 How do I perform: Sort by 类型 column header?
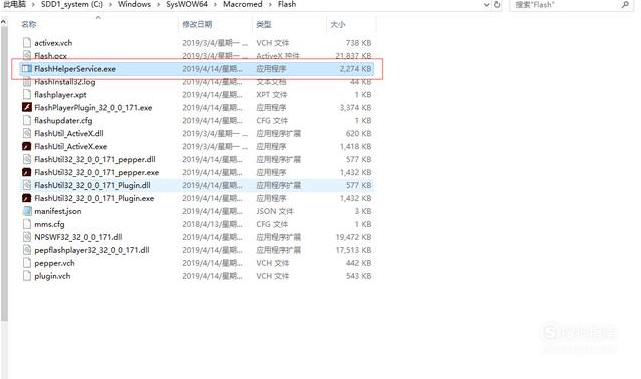coord(264,24)
